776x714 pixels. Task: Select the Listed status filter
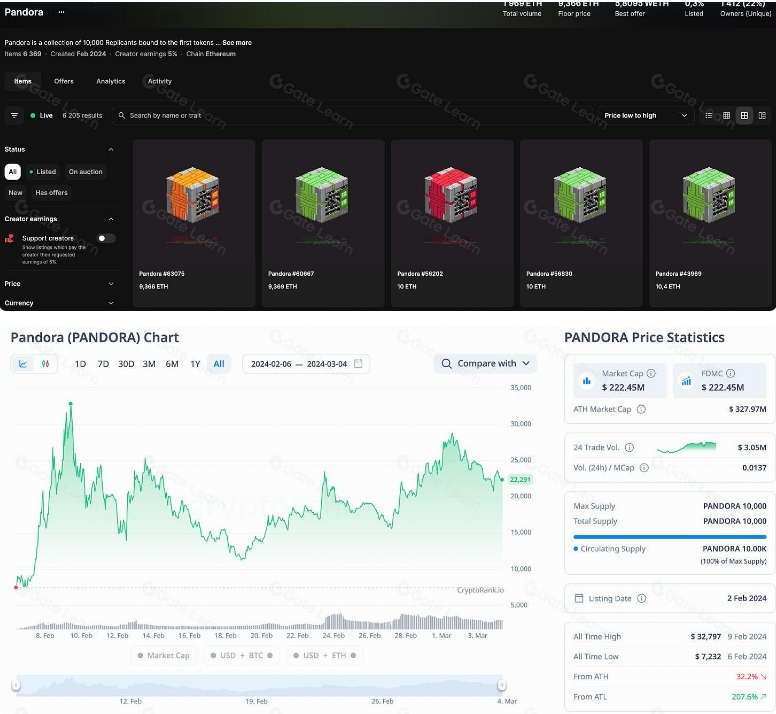point(43,172)
